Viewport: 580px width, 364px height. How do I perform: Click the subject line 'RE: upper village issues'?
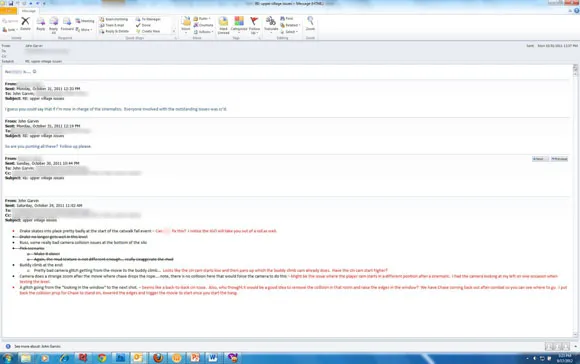pyautogui.click(x=44, y=61)
